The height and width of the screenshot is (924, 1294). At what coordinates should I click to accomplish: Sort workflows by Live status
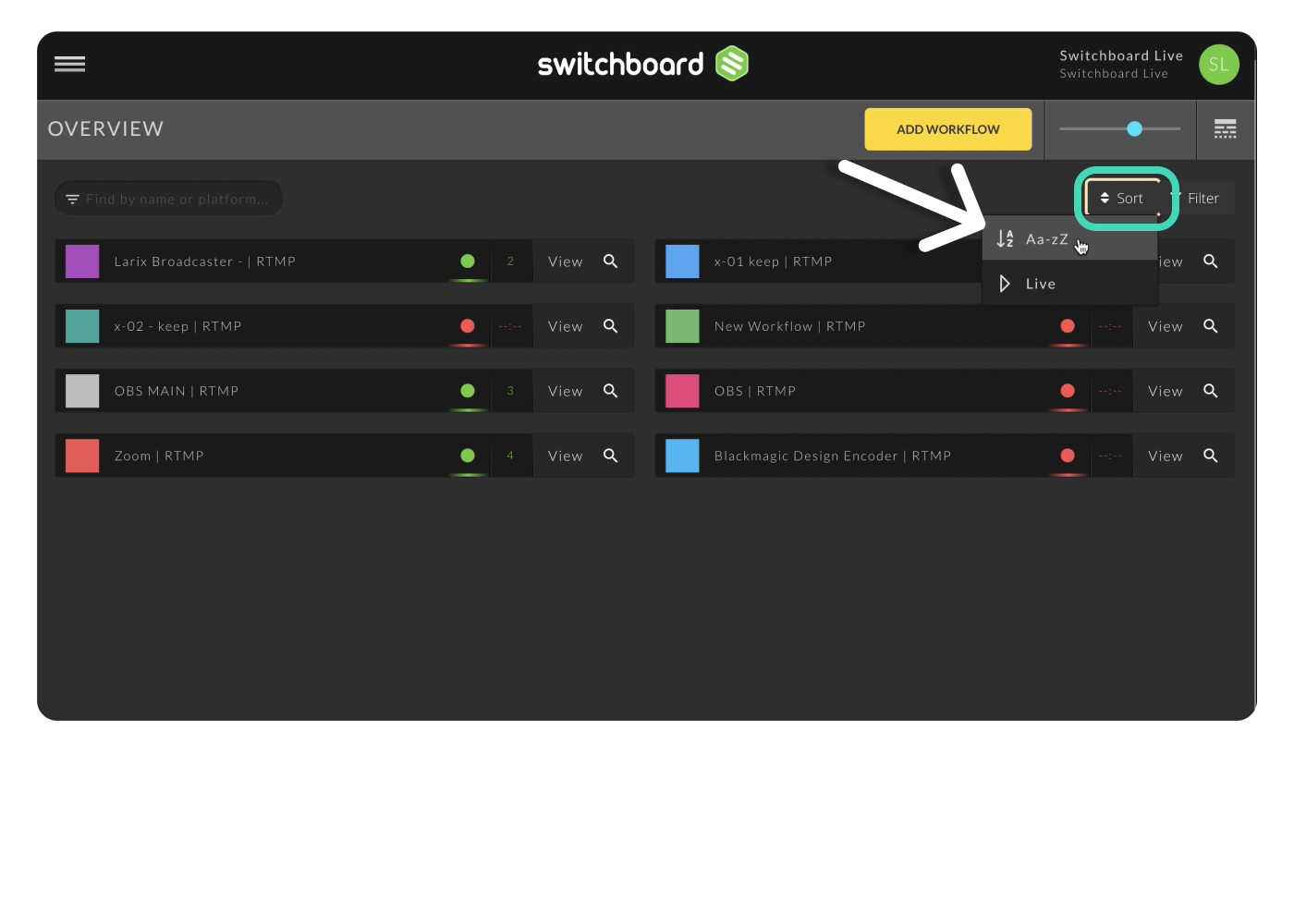pos(1069,284)
